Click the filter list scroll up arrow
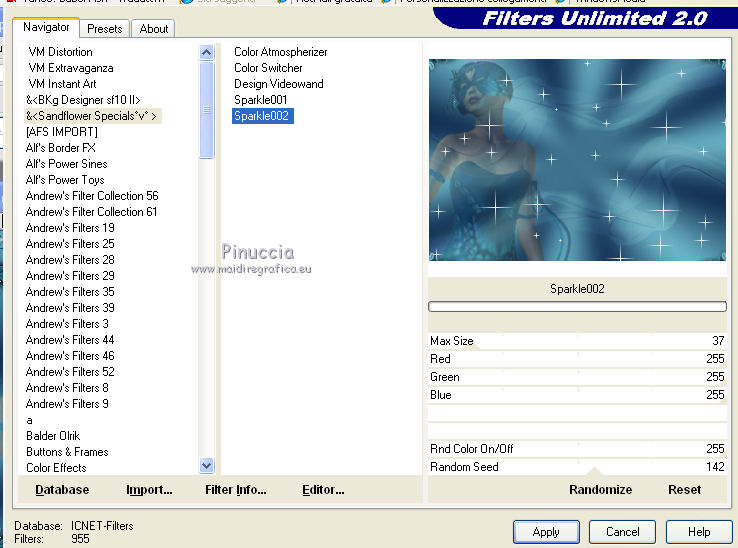This screenshot has width=738, height=548. pos(206,52)
